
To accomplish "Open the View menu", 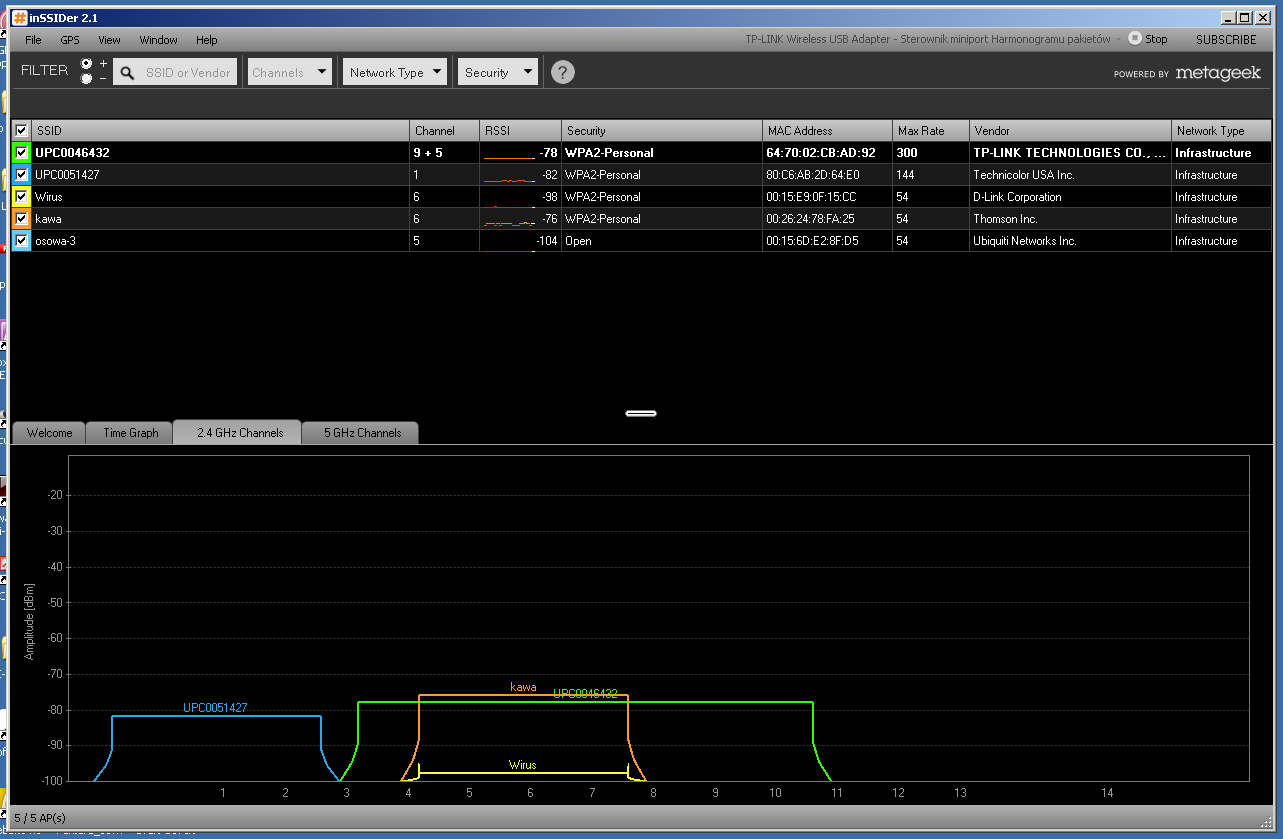I will (109, 40).
